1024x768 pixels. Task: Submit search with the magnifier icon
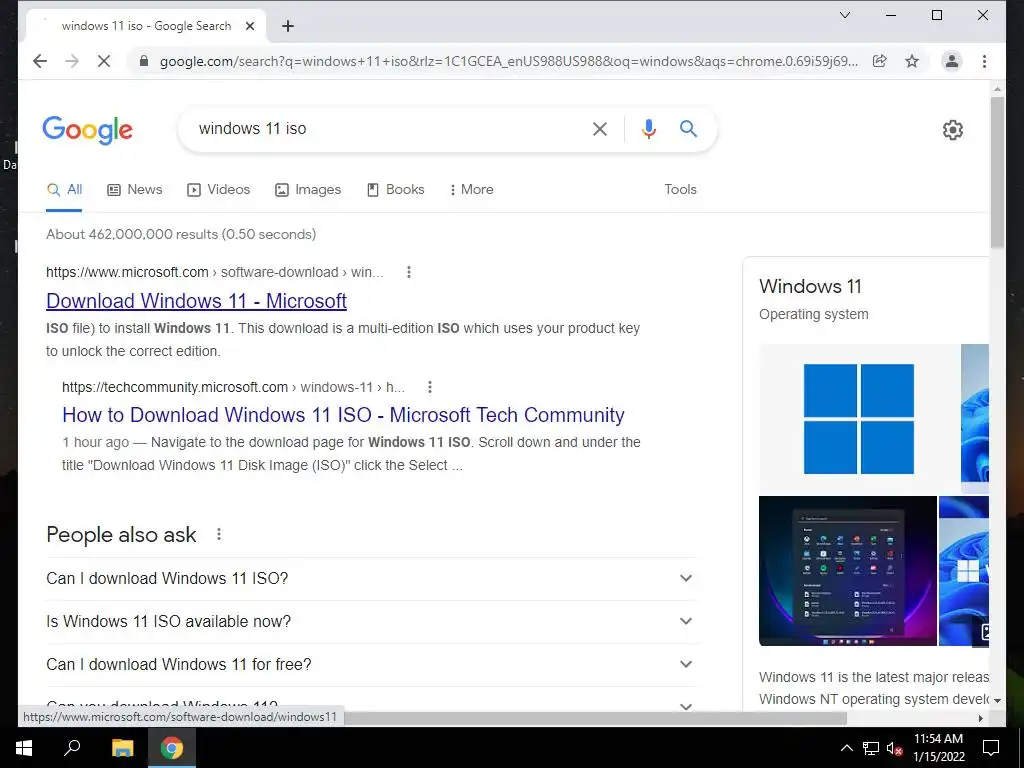[x=688, y=129]
